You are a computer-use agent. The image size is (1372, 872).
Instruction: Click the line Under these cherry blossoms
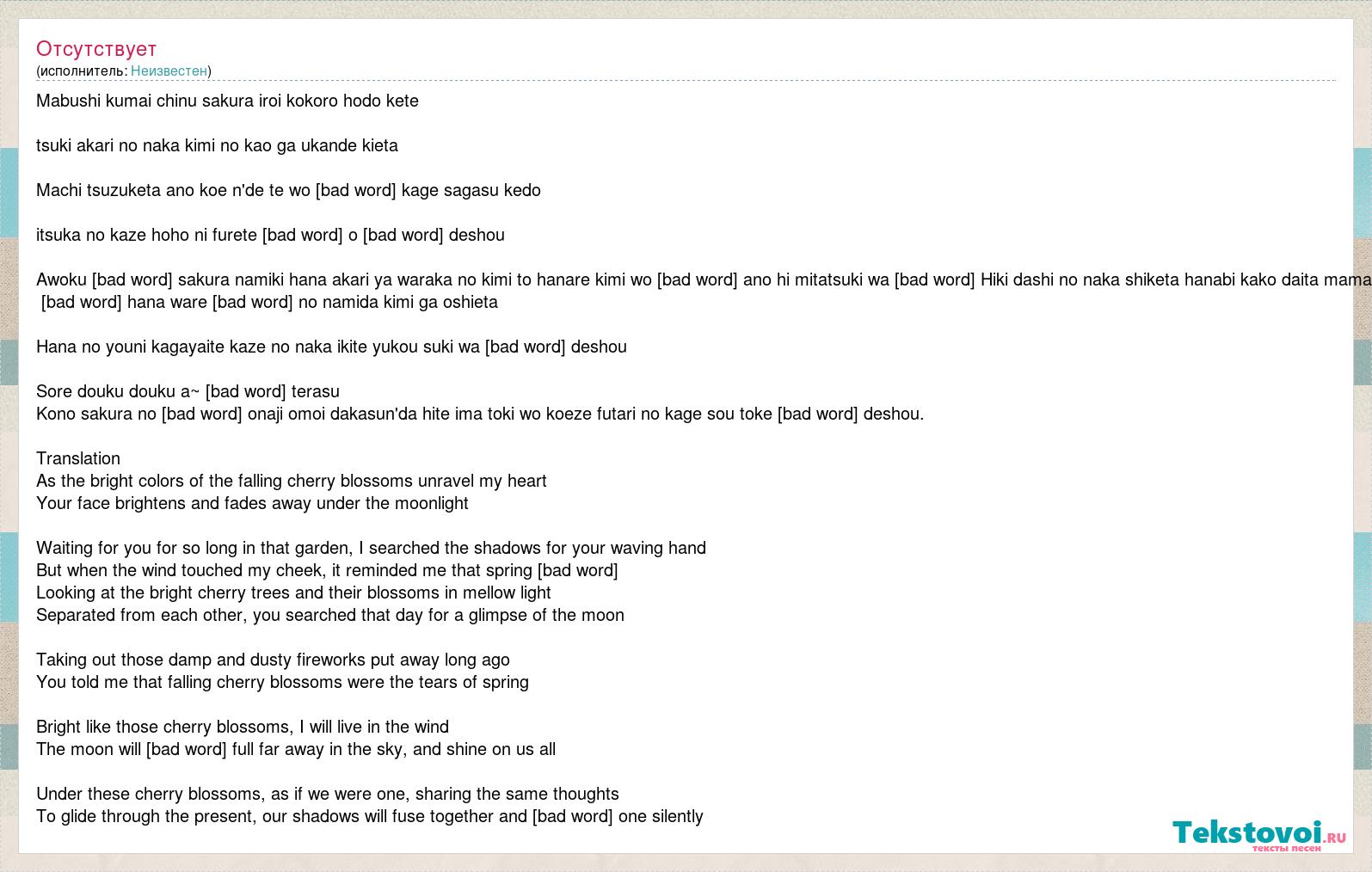point(328,794)
